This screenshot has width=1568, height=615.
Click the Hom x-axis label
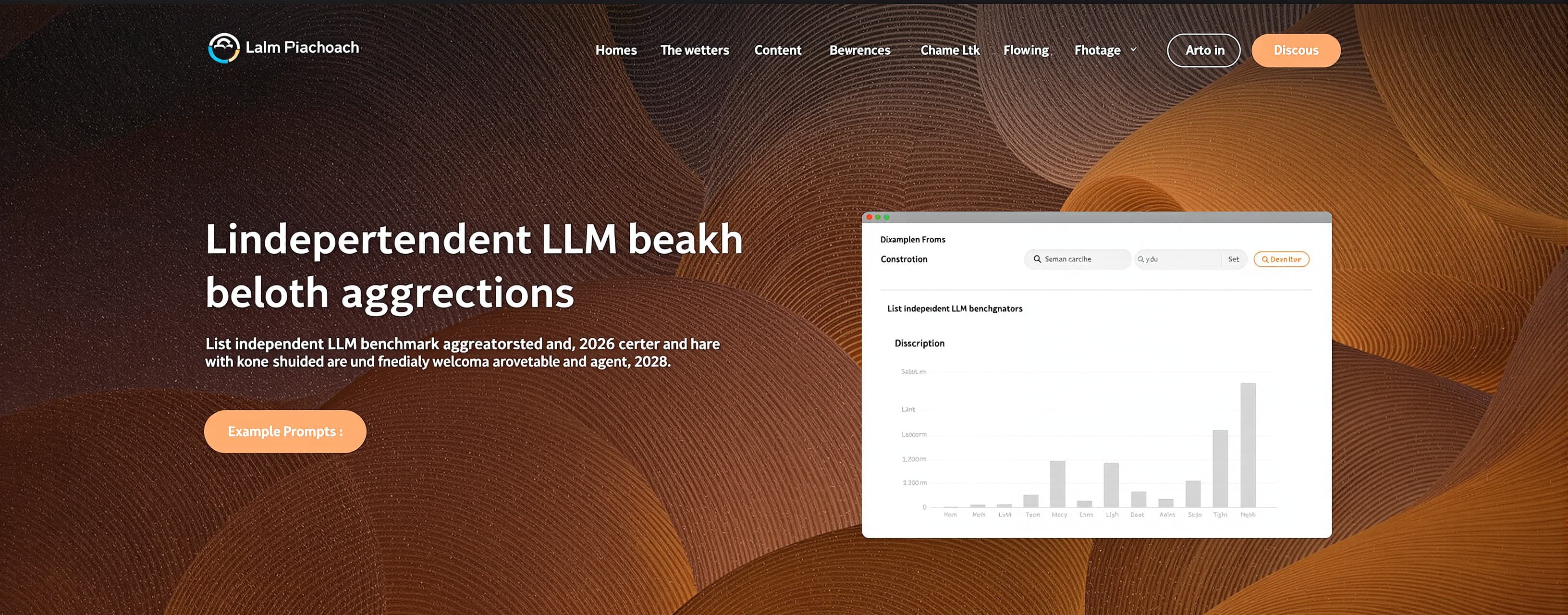950,515
